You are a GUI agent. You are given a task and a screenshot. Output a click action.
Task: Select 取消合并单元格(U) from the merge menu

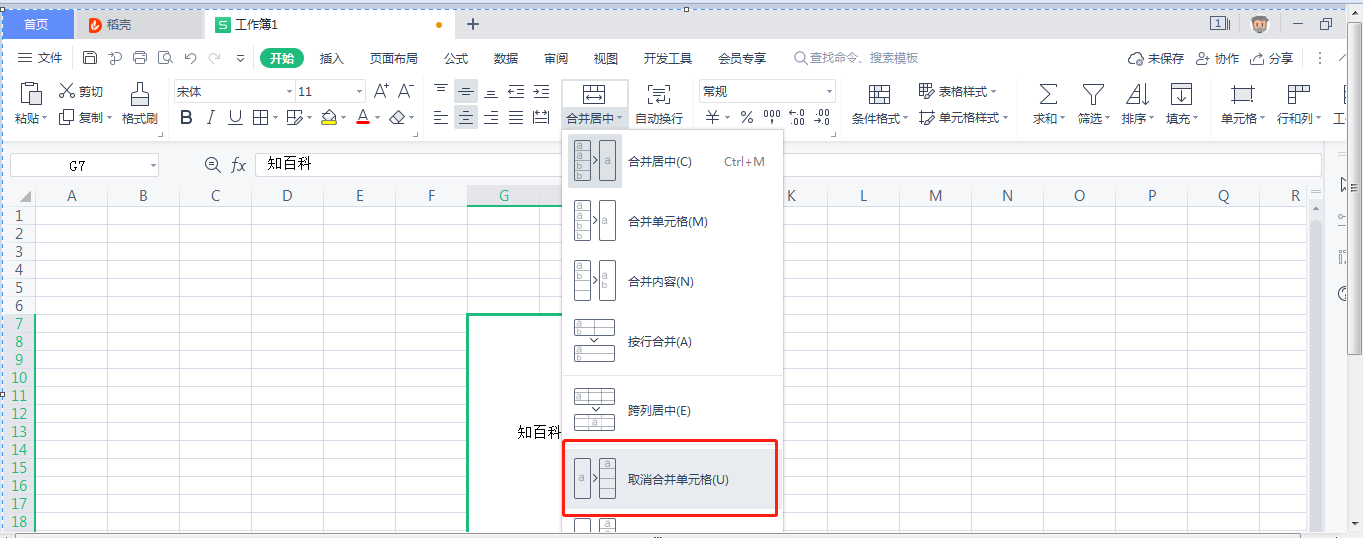pos(678,479)
